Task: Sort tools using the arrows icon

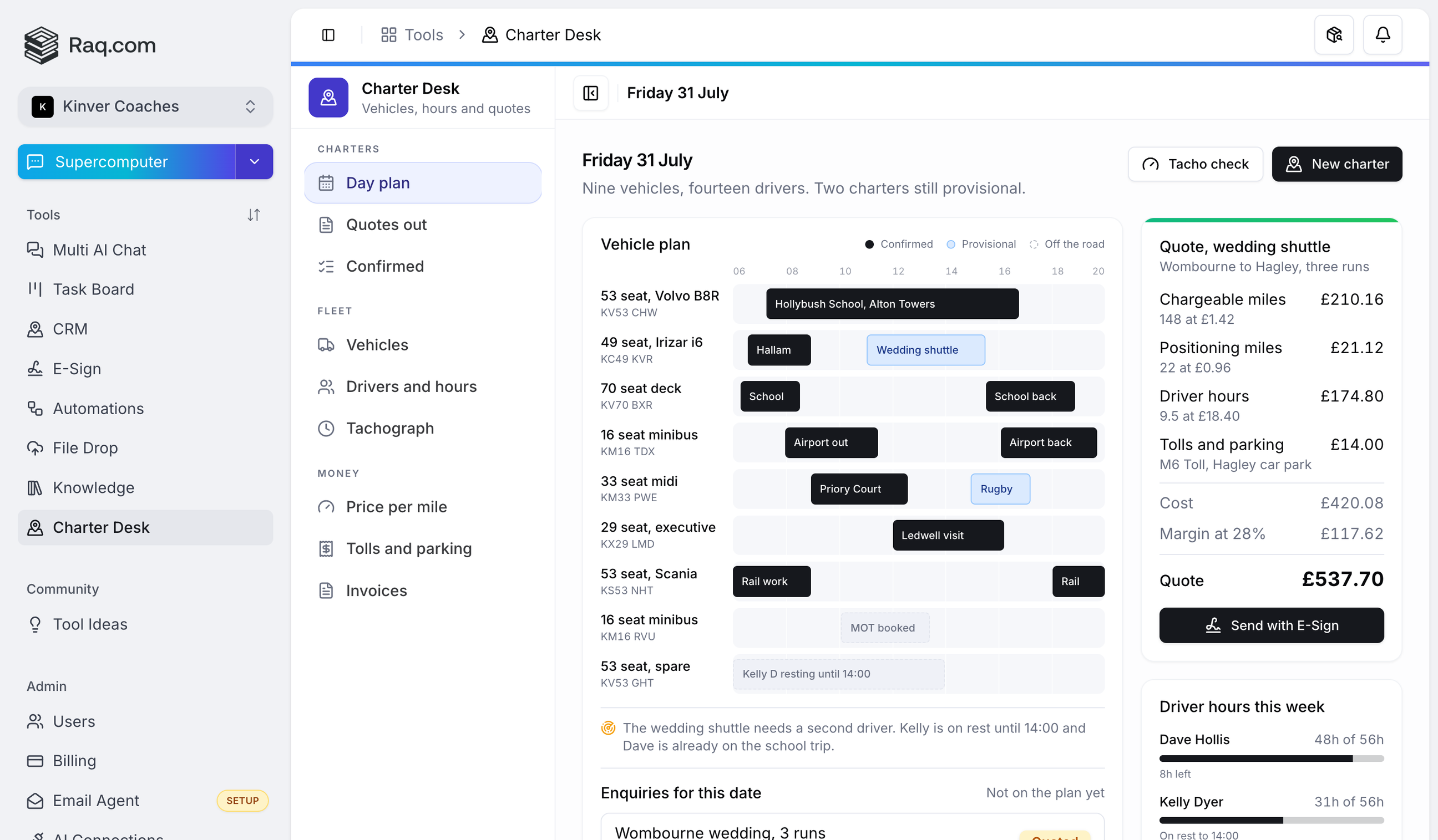Action: coord(254,215)
